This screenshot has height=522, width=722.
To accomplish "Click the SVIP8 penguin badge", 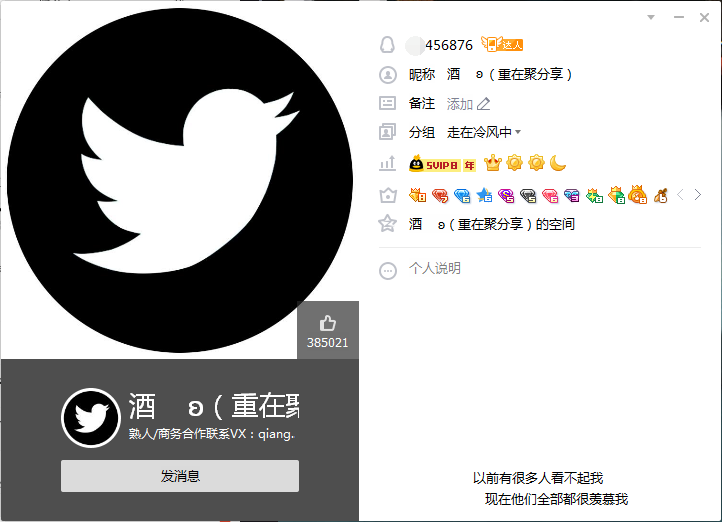I will [x=434, y=164].
